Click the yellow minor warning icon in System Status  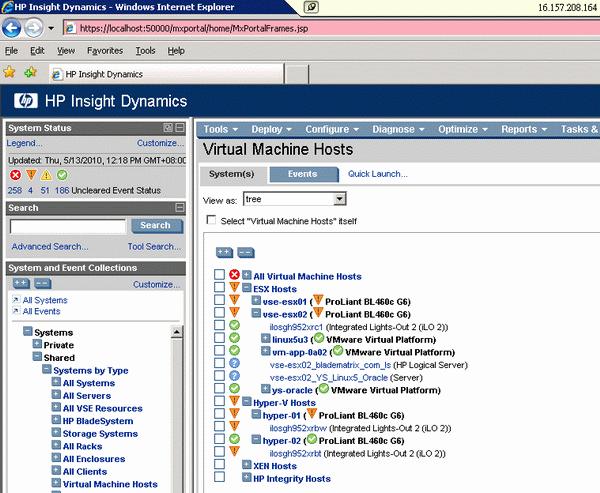tap(46, 175)
